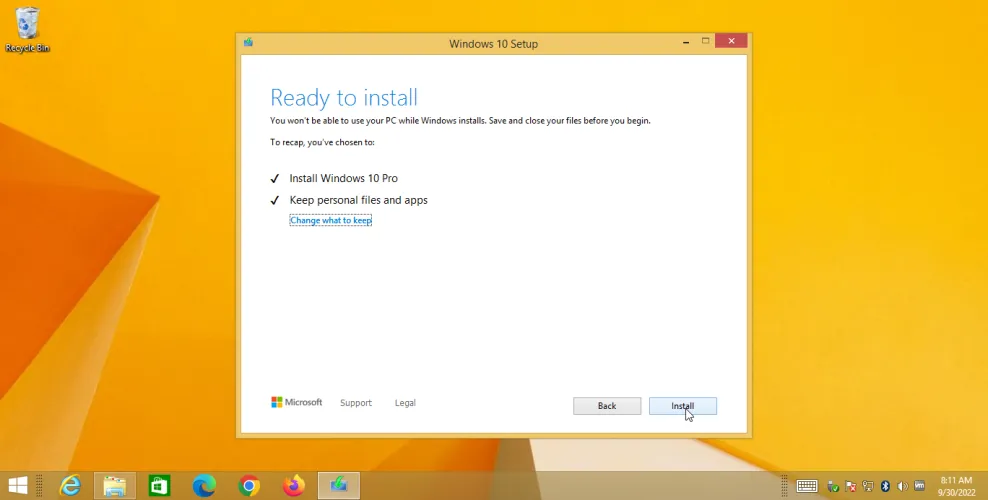
Task: Open Action Center flag tray icon
Action: tap(850, 487)
